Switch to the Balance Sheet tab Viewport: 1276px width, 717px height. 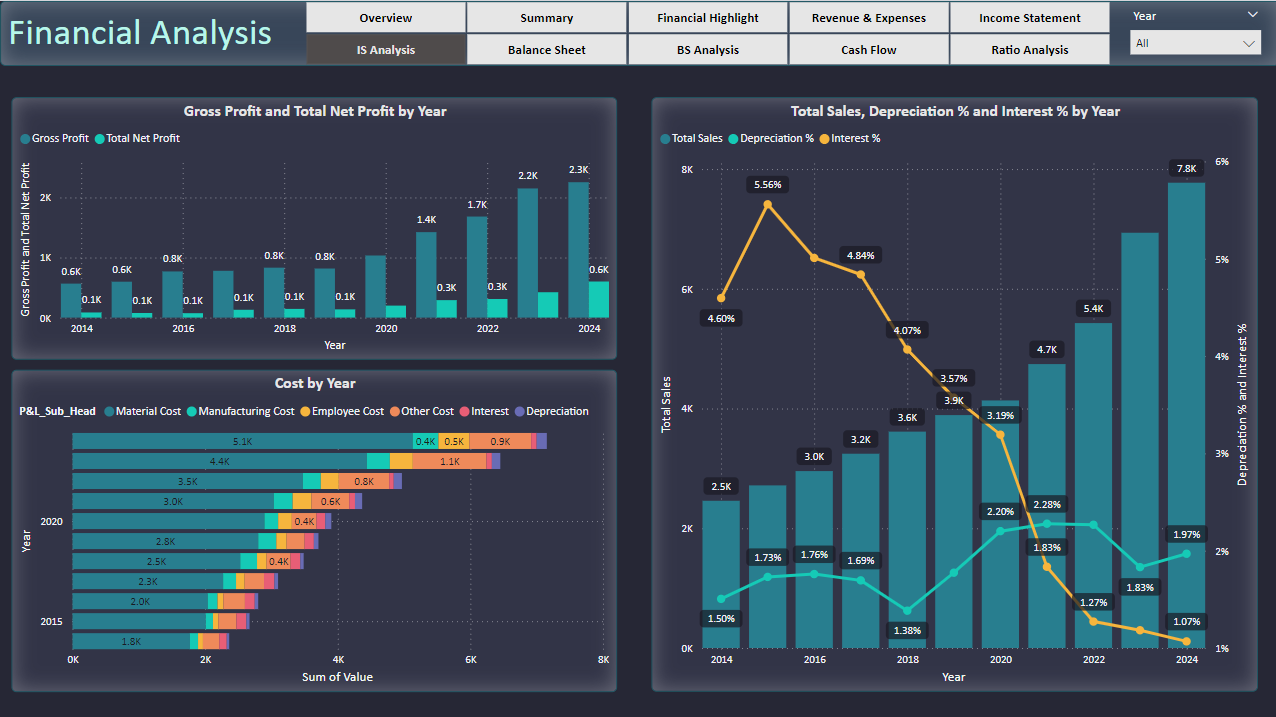[546, 50]
